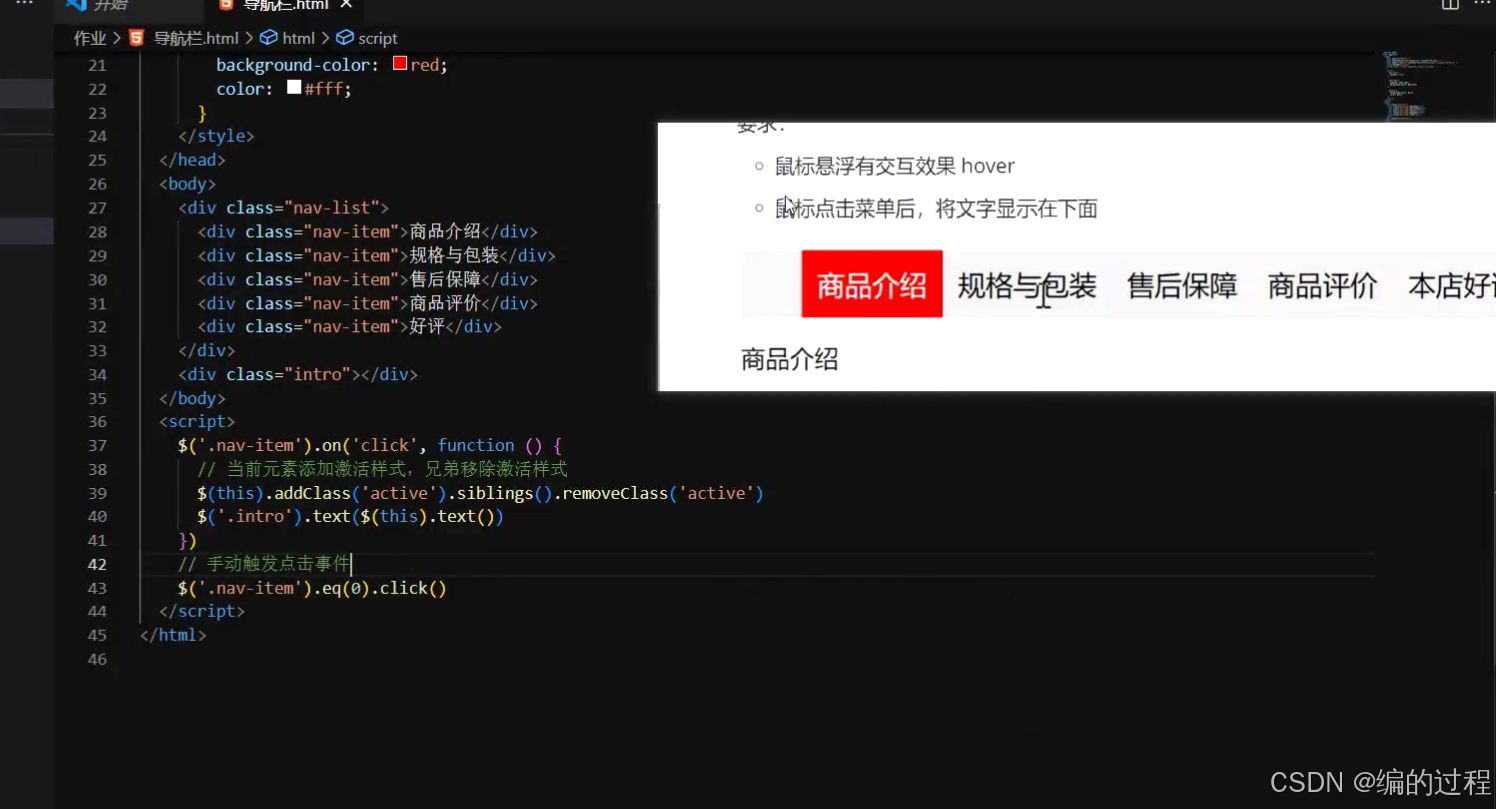Click the closing </style> tag
This screenshot has height=809, width=1496.
[216, 136]
